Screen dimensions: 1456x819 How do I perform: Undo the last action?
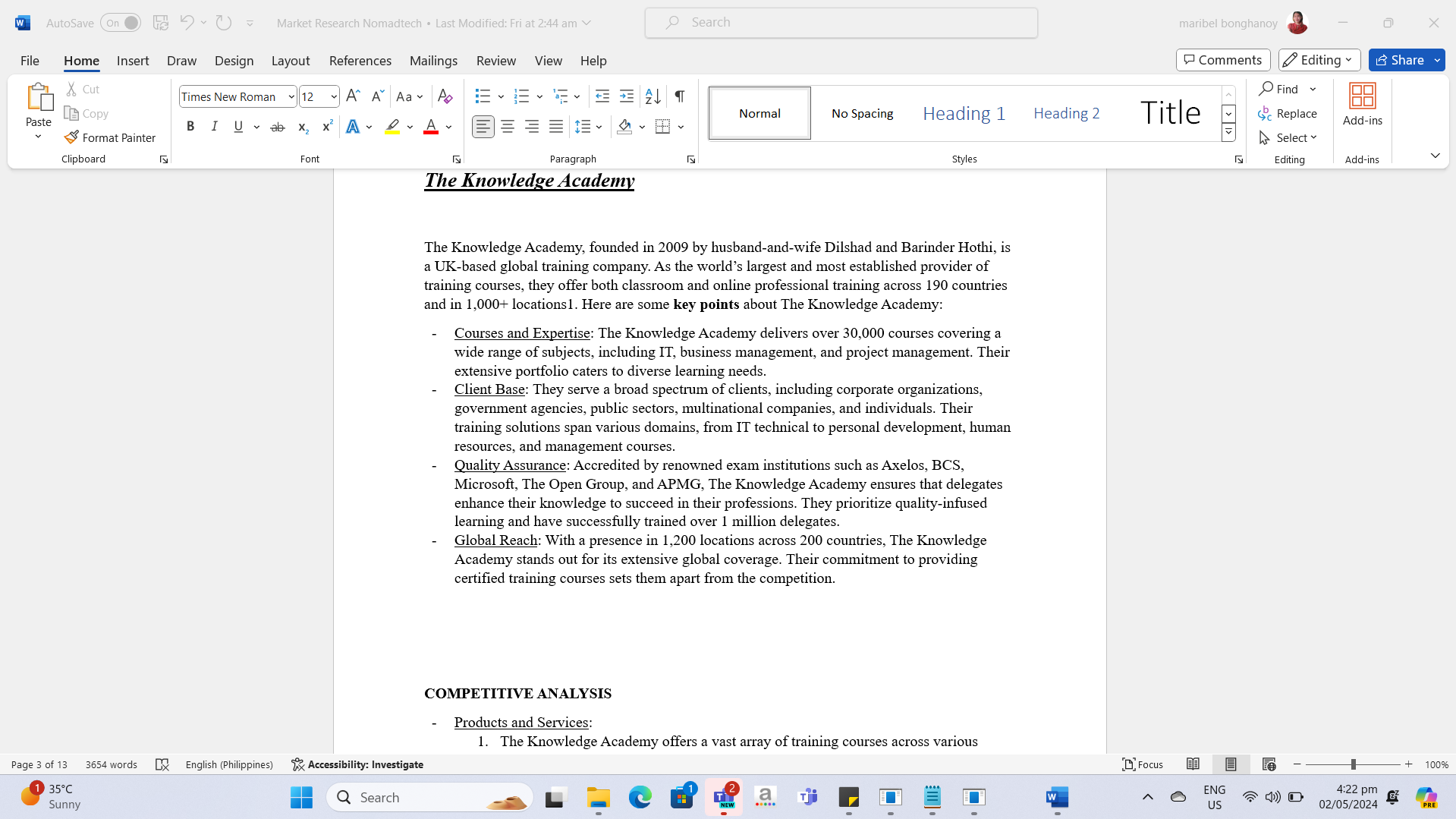click(187, 23)
